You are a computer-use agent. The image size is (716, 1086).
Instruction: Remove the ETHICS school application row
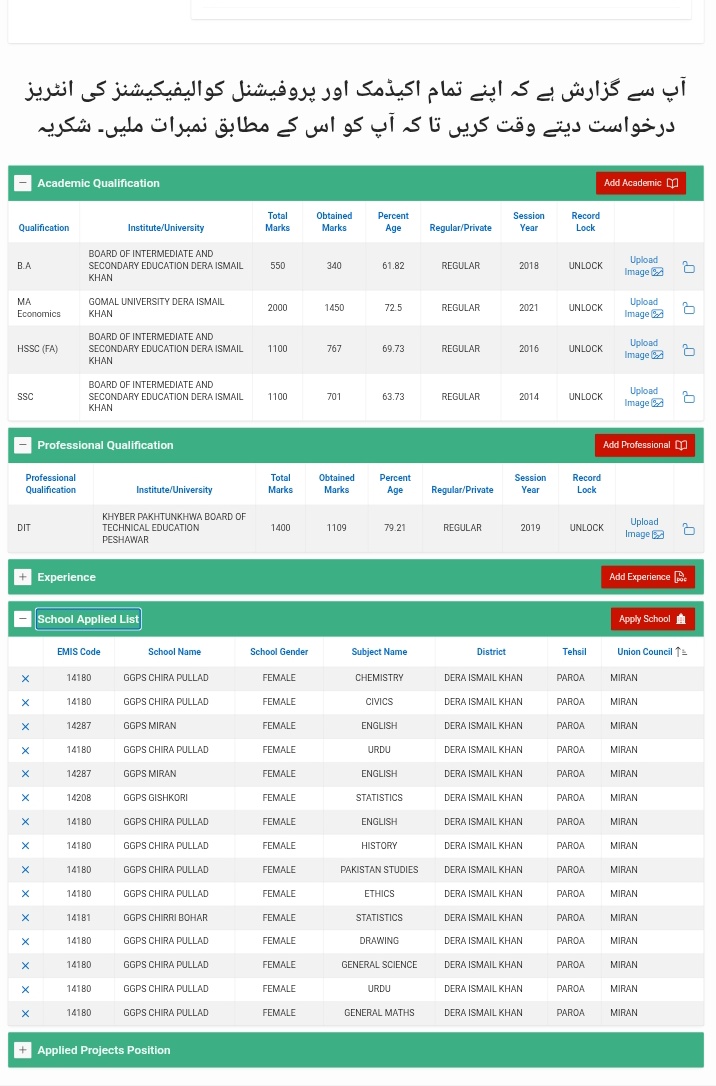[26, 894]
